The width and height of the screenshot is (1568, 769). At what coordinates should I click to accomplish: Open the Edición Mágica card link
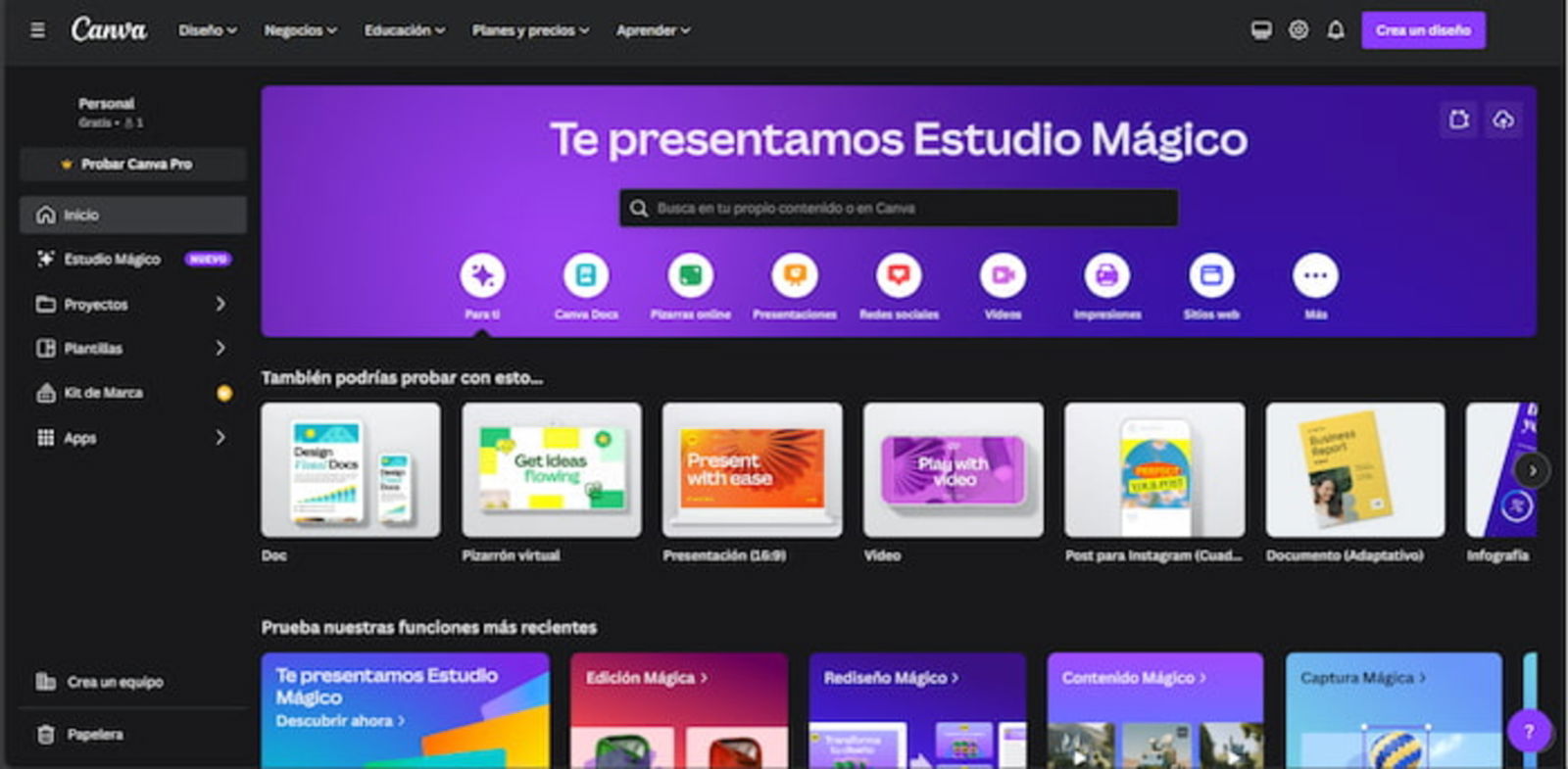[647, 678]
